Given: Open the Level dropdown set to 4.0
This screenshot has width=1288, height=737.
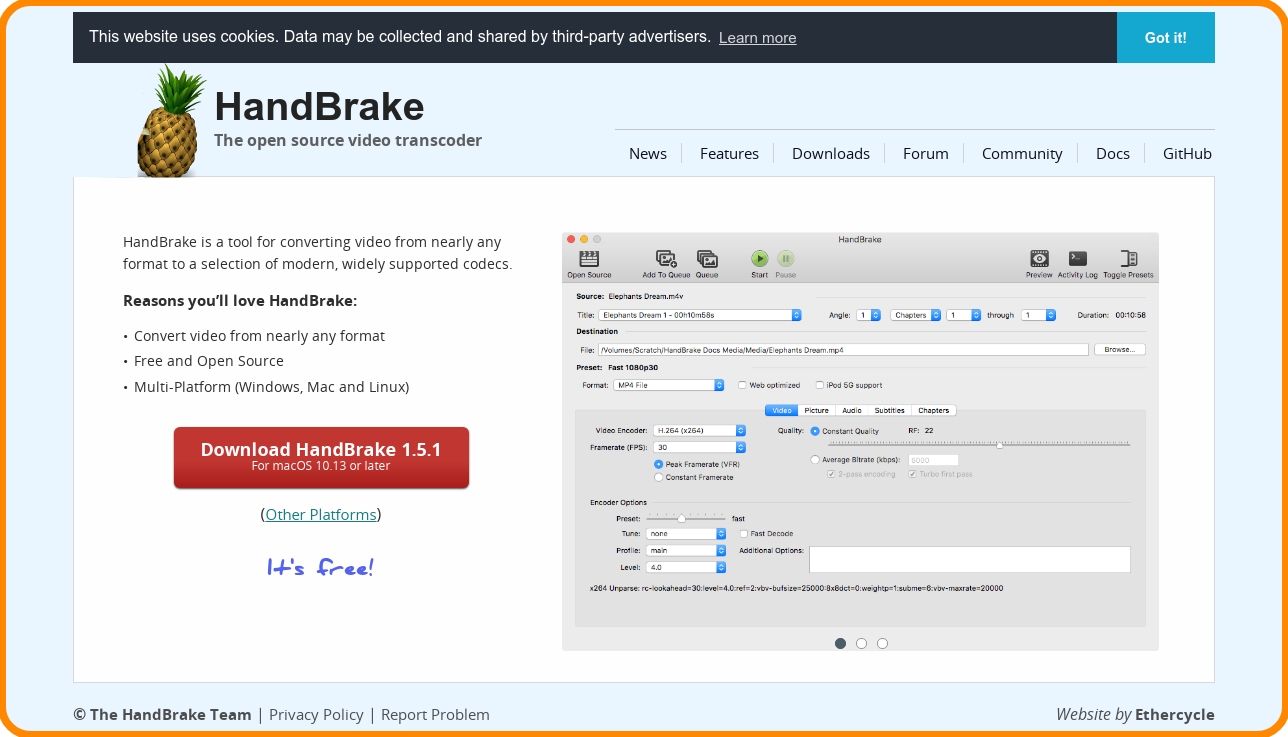Looking at the screenshot, I should coord(686,567).
